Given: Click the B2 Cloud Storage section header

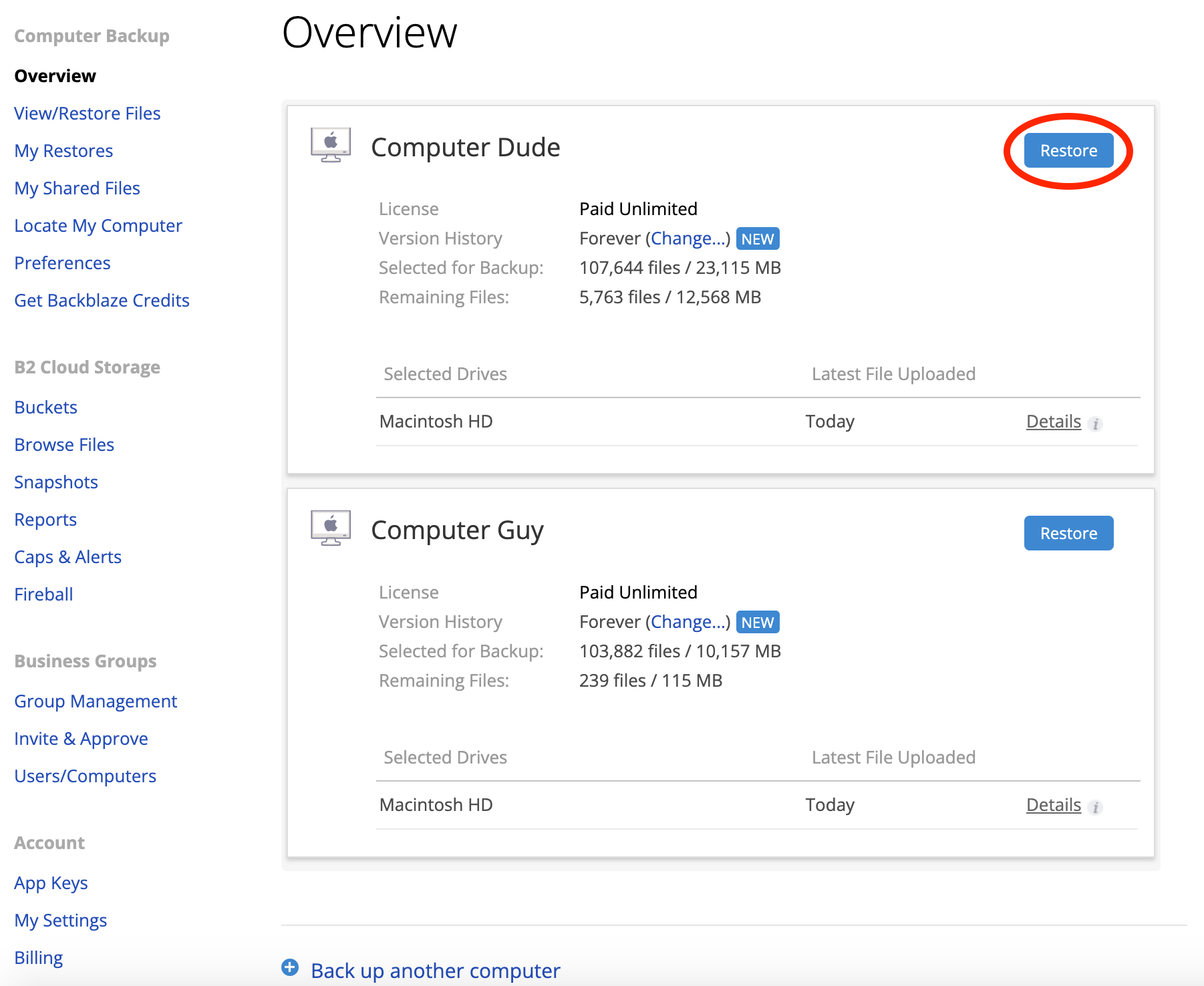Looking at the screenshot, I should (88, 367).
